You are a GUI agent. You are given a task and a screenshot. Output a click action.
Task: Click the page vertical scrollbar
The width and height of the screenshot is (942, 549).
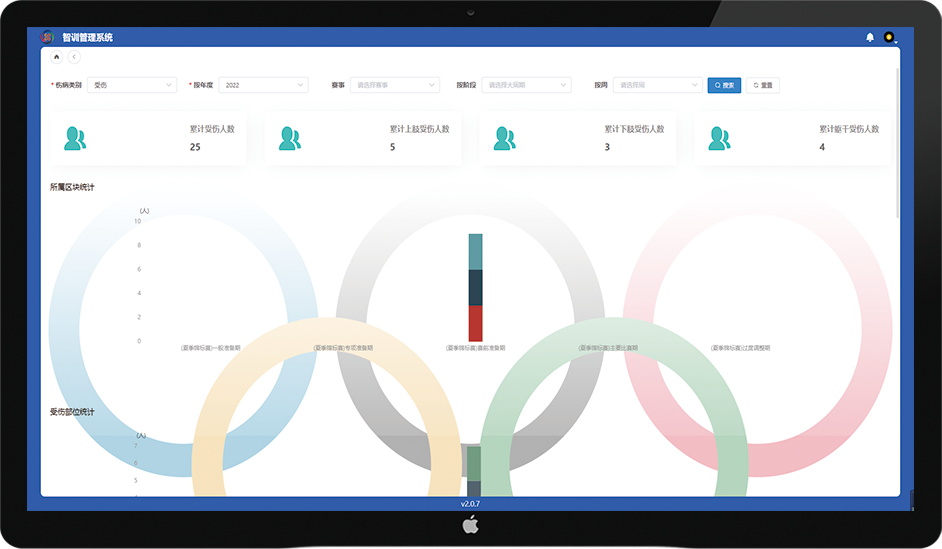[x=898, y=143]
